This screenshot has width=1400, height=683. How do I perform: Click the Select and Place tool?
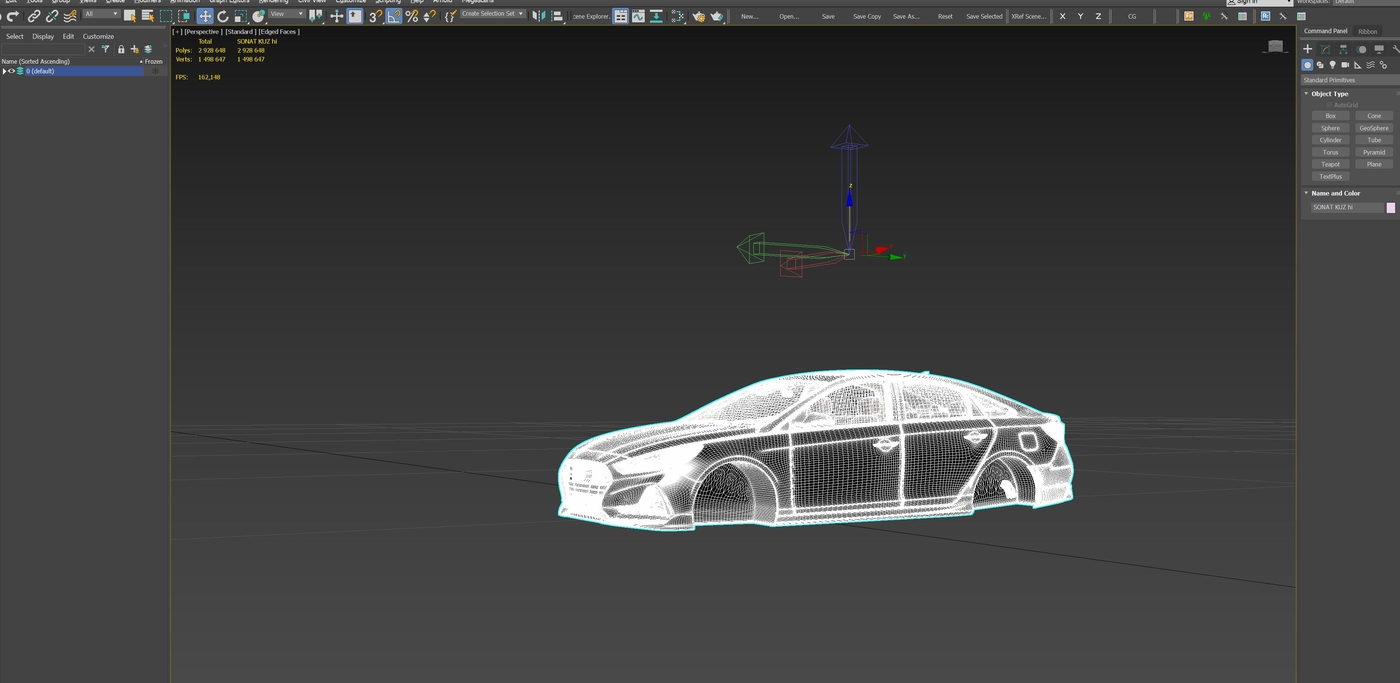coord(258,16)
